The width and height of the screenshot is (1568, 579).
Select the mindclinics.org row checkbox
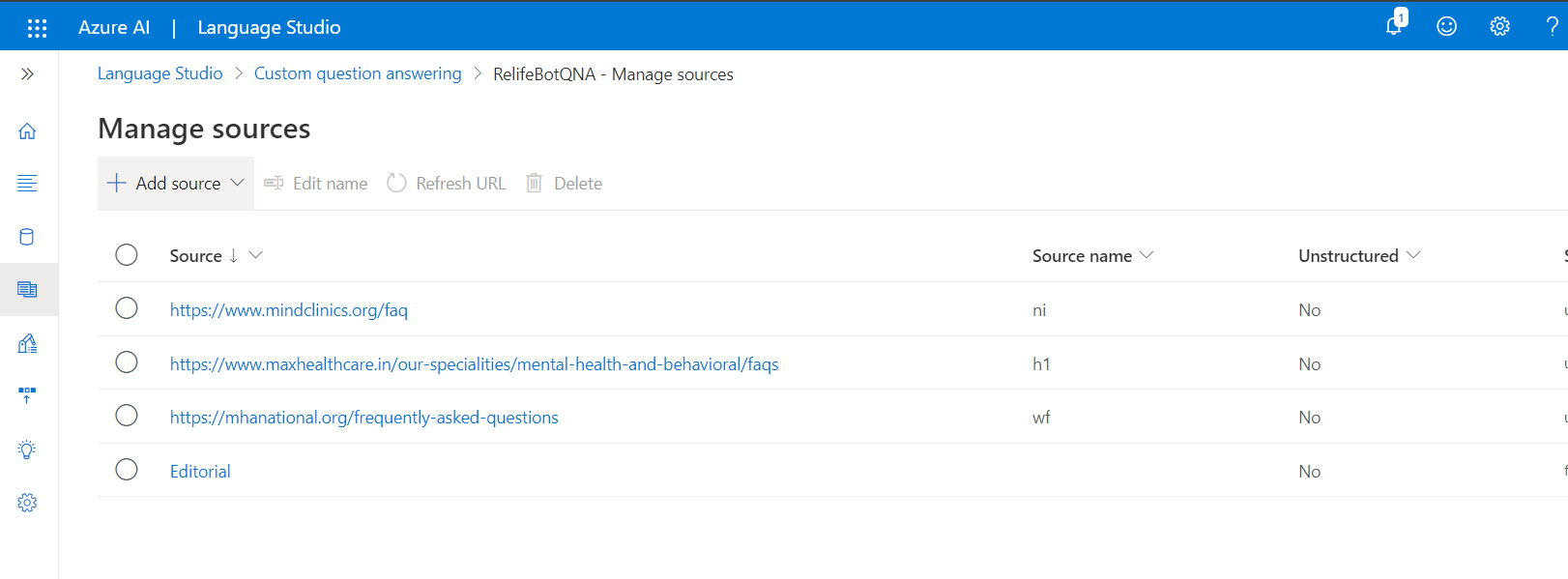point(127,308)
